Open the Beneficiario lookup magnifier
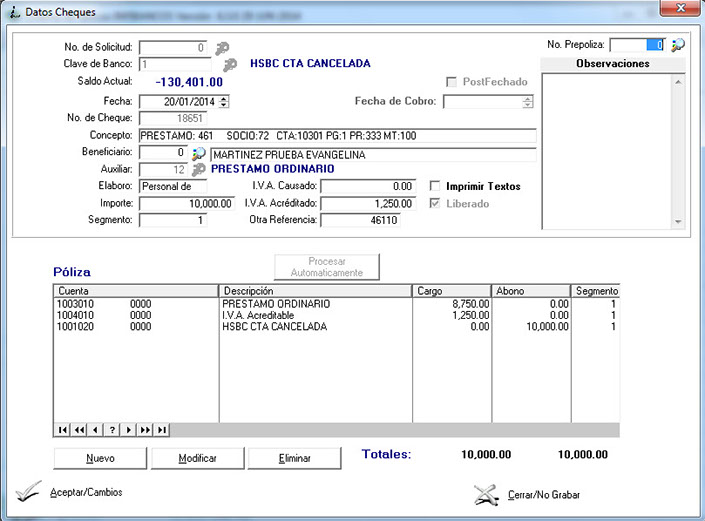The image size is (705, 521). point(198,154)
